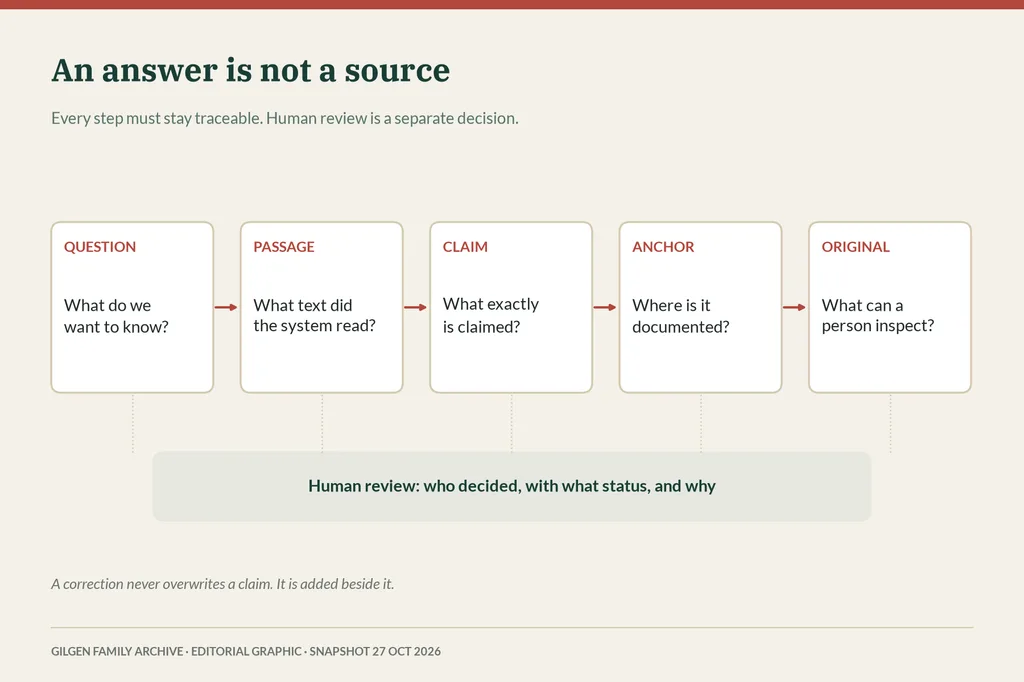
Task: Click "GILGEN FAMILY ARCHIVE" in the footer
Action: [118, 651]
